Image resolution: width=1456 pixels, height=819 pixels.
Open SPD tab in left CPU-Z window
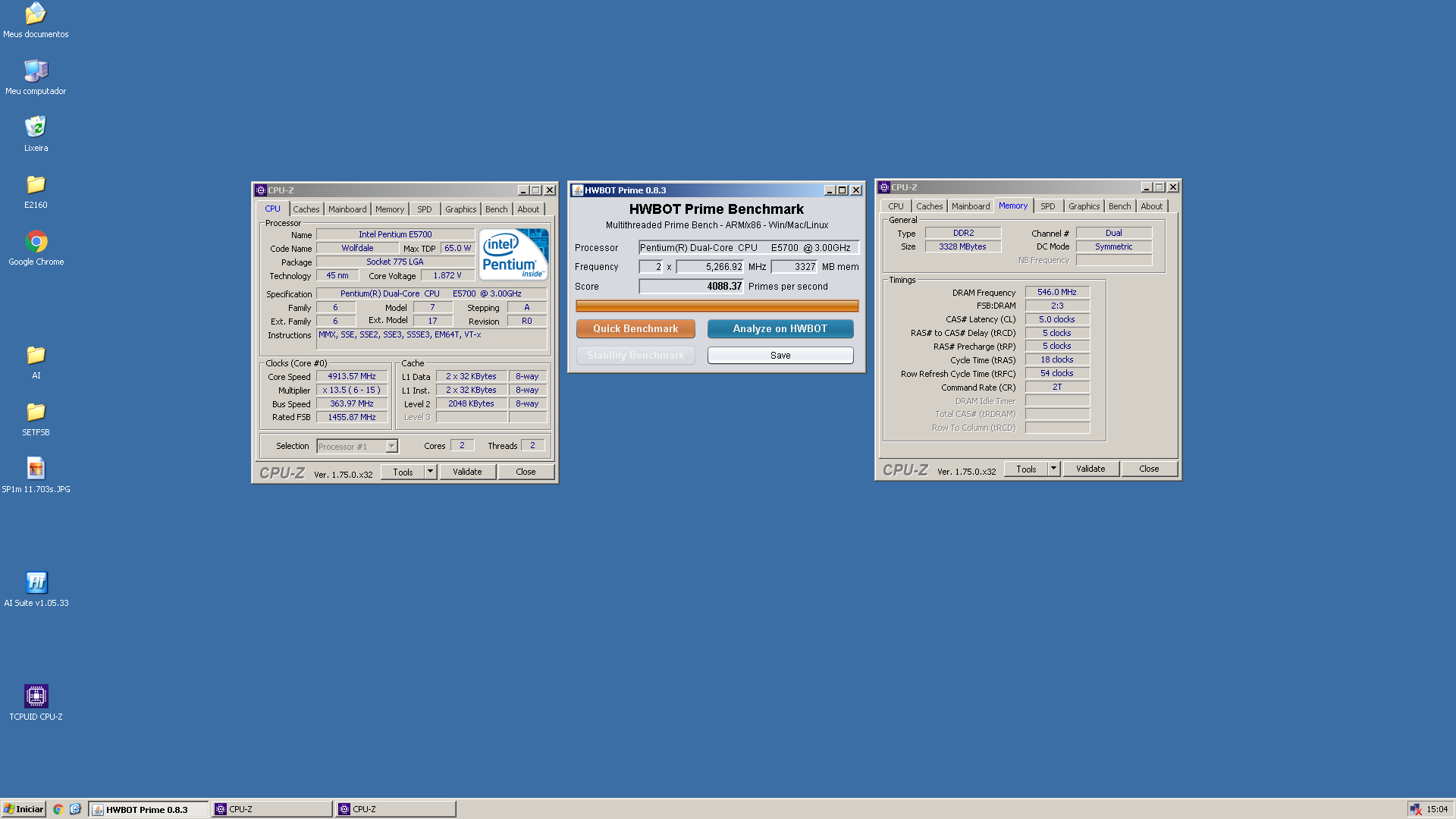pyautogui.click(x=425, y=209)
